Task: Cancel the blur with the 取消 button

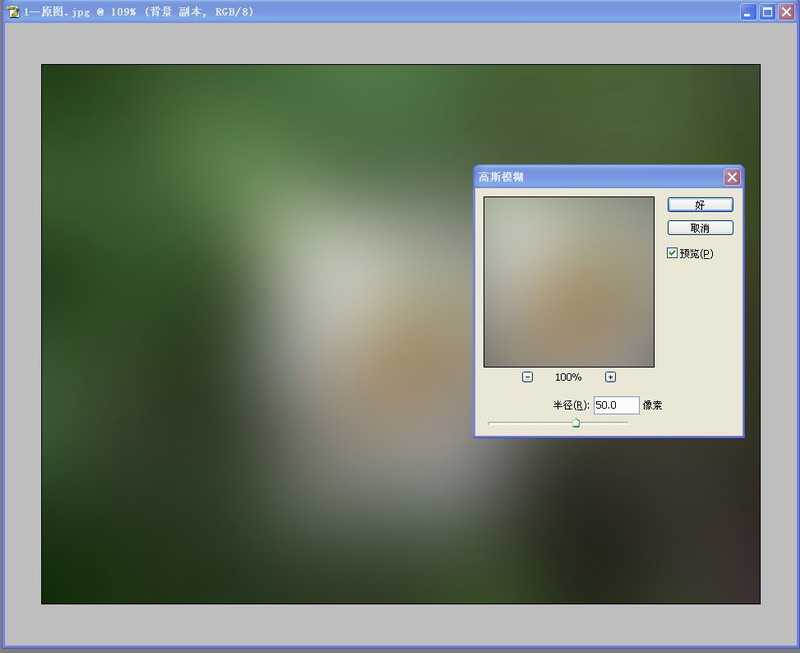Action: [x=701, y=227]
